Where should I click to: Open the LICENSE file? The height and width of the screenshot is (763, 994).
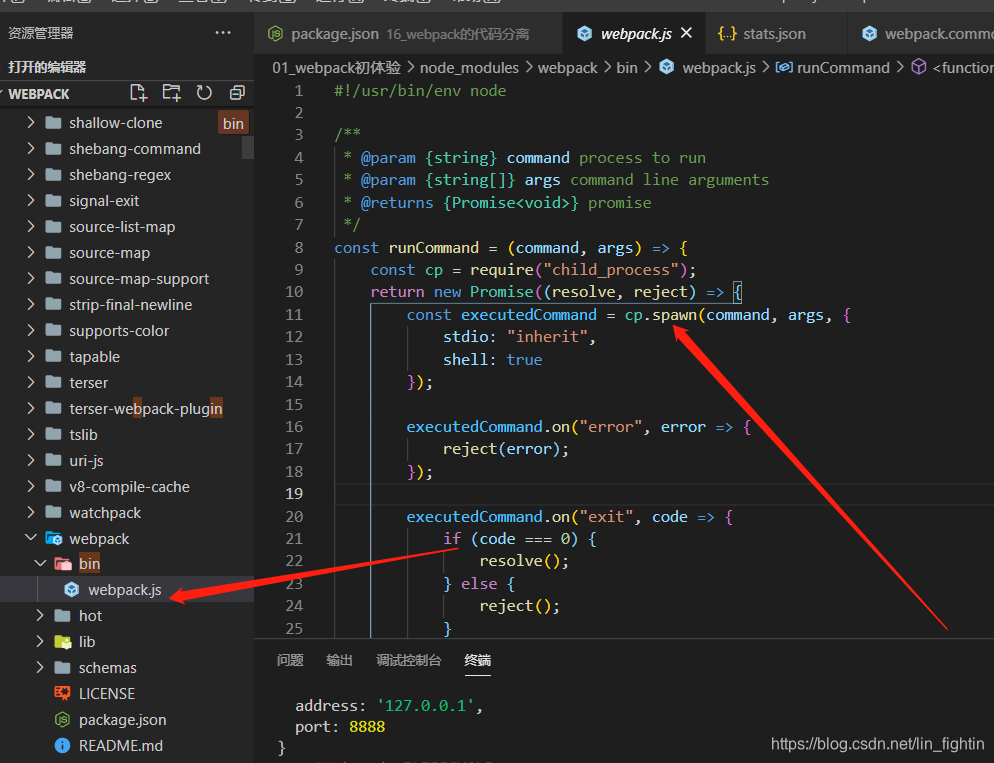click(x=106, y=694)
